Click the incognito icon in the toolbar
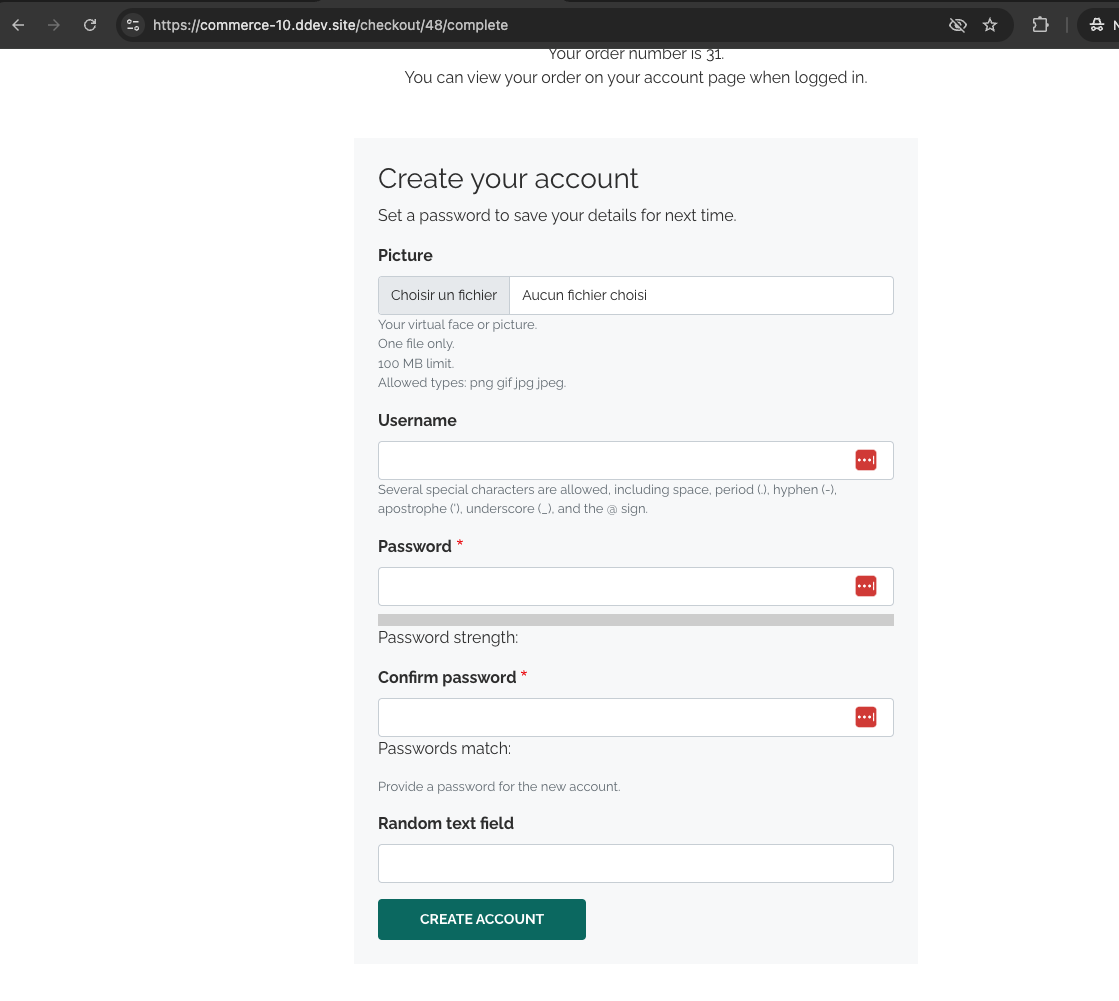1119x1001 pixels. coord(1097,25)
